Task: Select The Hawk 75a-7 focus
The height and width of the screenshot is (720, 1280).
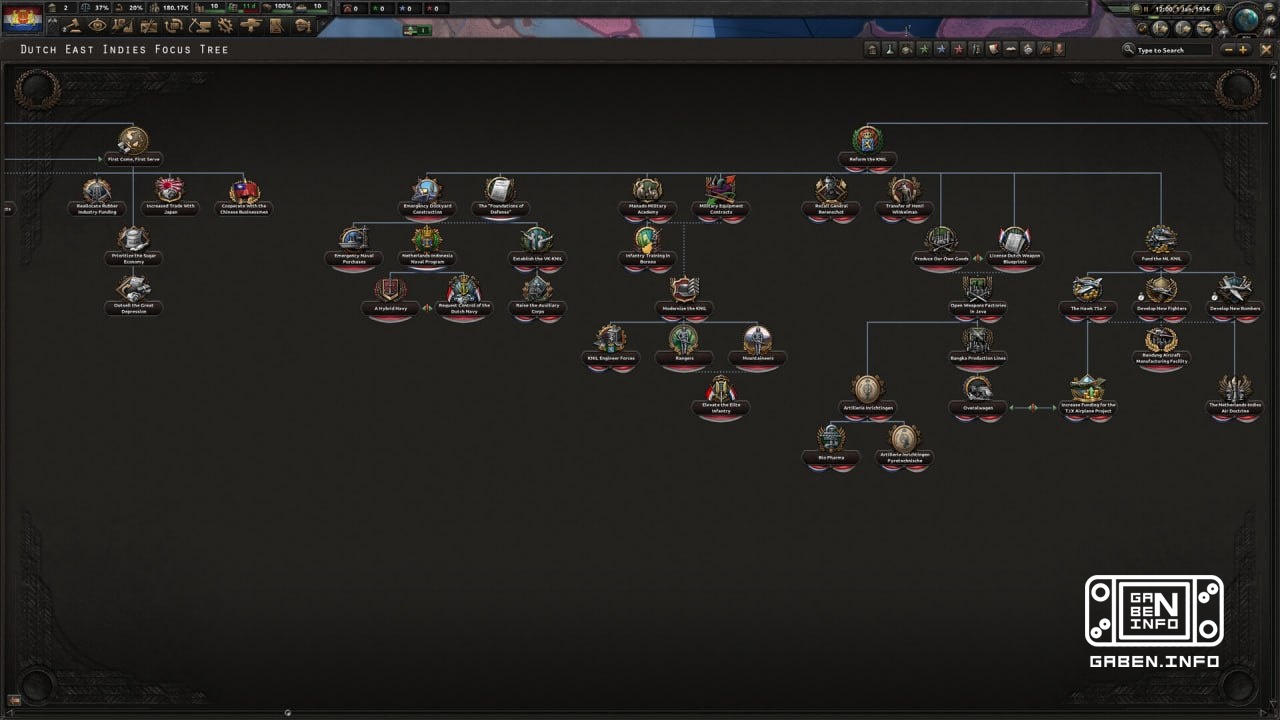Action: pyautogui.click(x=1087, y=296)
